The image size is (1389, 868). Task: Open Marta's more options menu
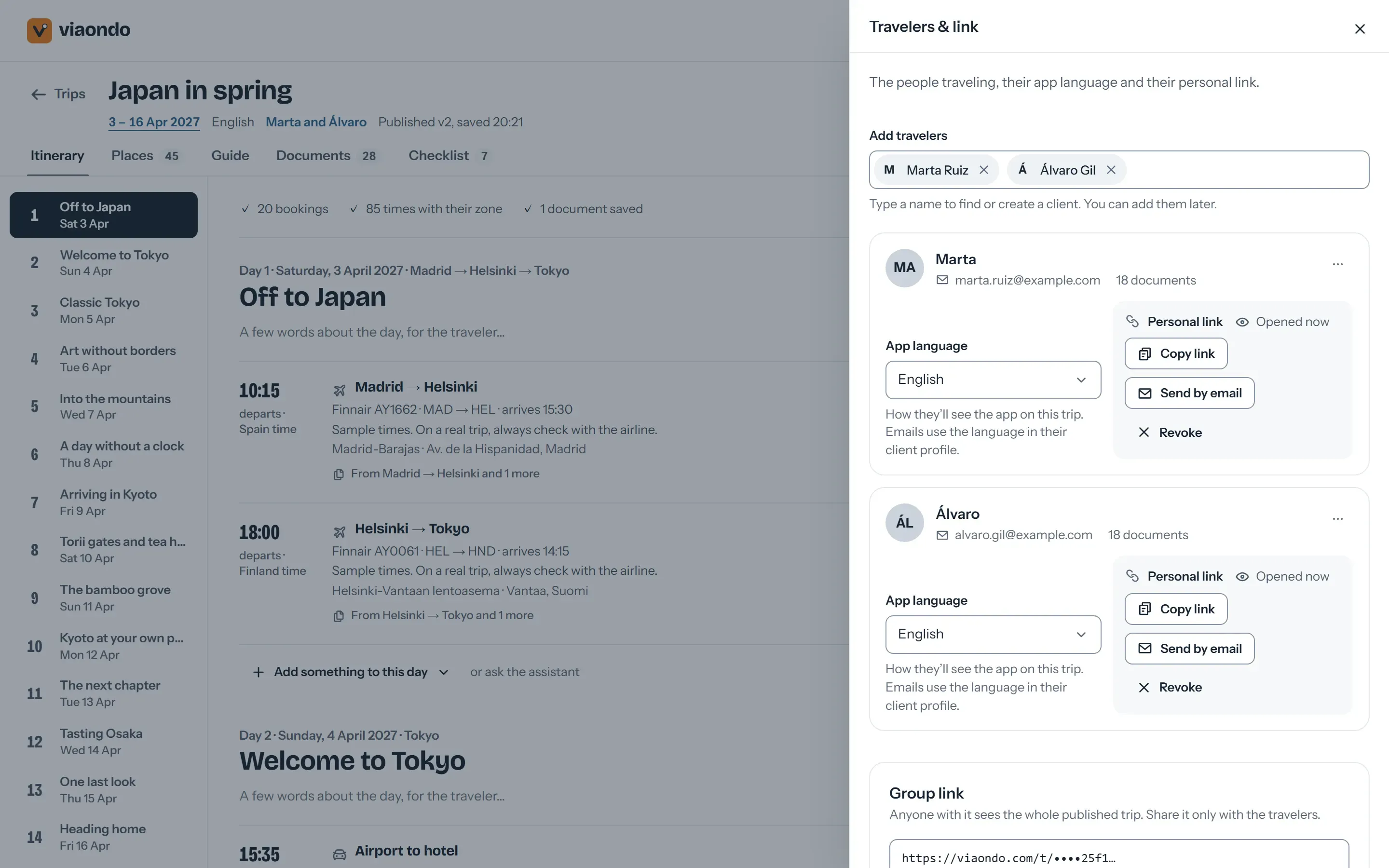tap(1337, 264)
